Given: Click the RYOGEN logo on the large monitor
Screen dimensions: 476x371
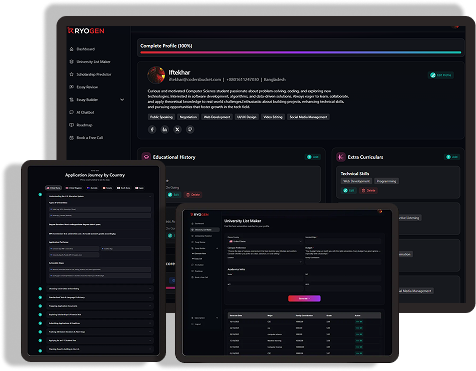Looking at the screenshot, I should 86,31.
